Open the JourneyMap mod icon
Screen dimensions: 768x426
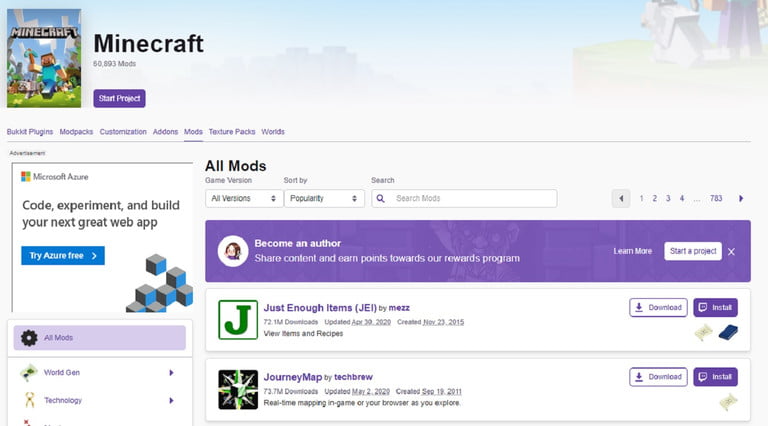[238, 389]
